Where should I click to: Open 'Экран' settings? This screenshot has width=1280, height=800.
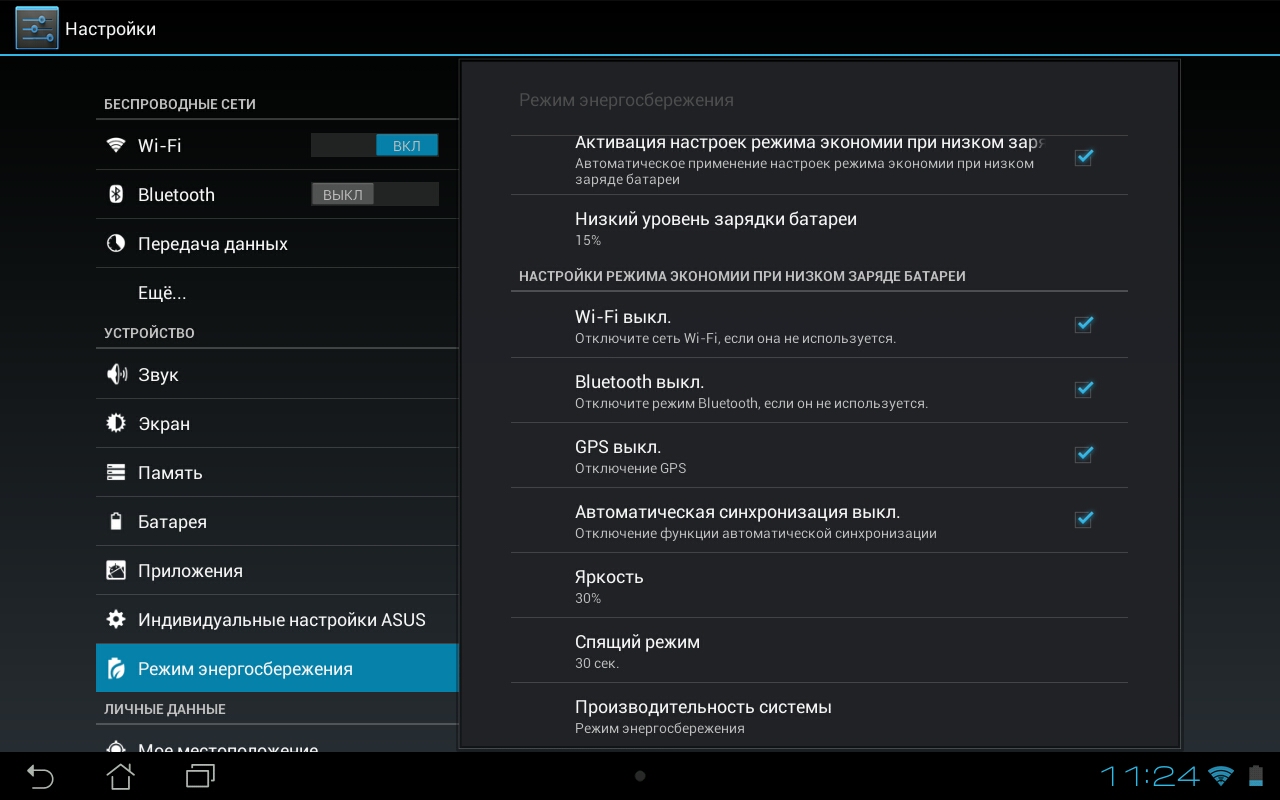click(277, 424)
